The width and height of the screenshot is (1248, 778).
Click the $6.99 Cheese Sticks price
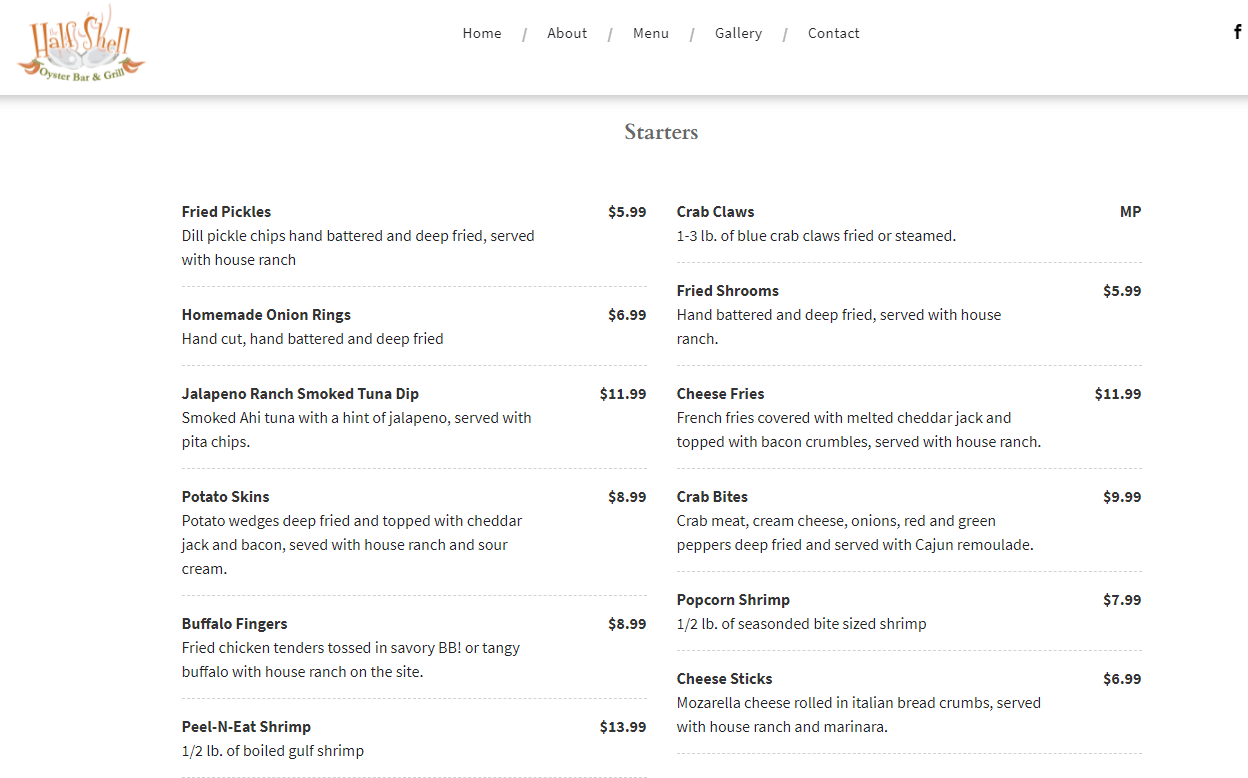pyautogui.click(x=1121, y=679)
